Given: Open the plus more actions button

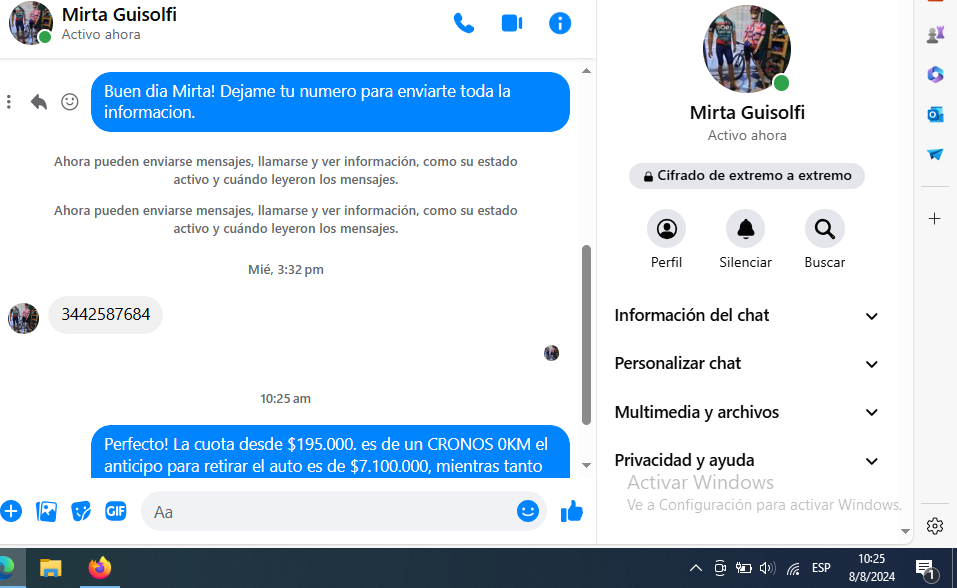Looking at the screenshot, I should [11, 511].
